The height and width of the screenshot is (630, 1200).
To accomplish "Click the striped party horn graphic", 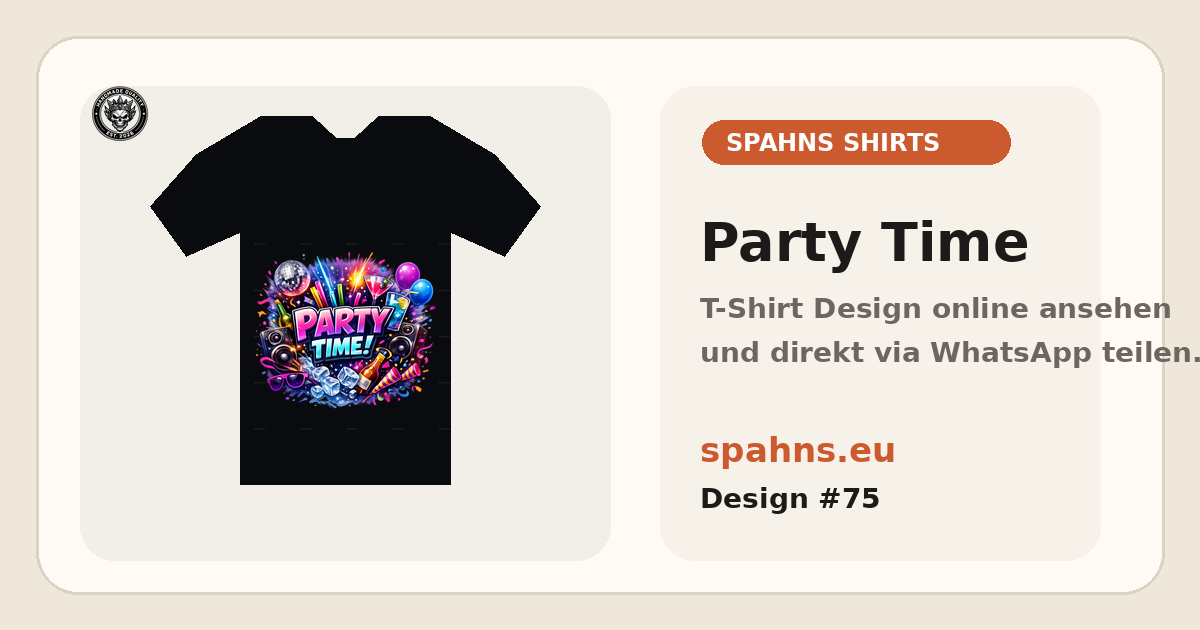I will tap(398, 379).
